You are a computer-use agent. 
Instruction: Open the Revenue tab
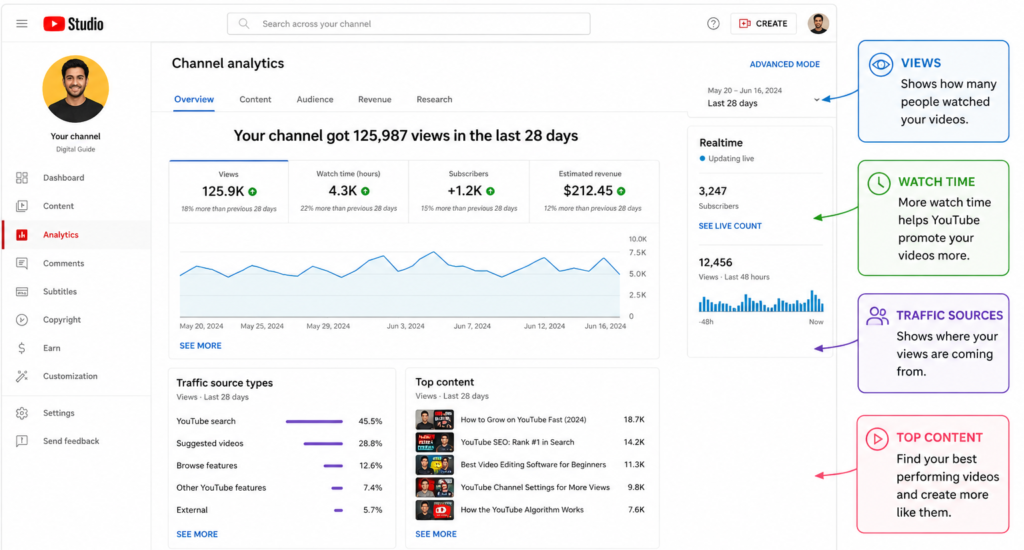(374, 99)
